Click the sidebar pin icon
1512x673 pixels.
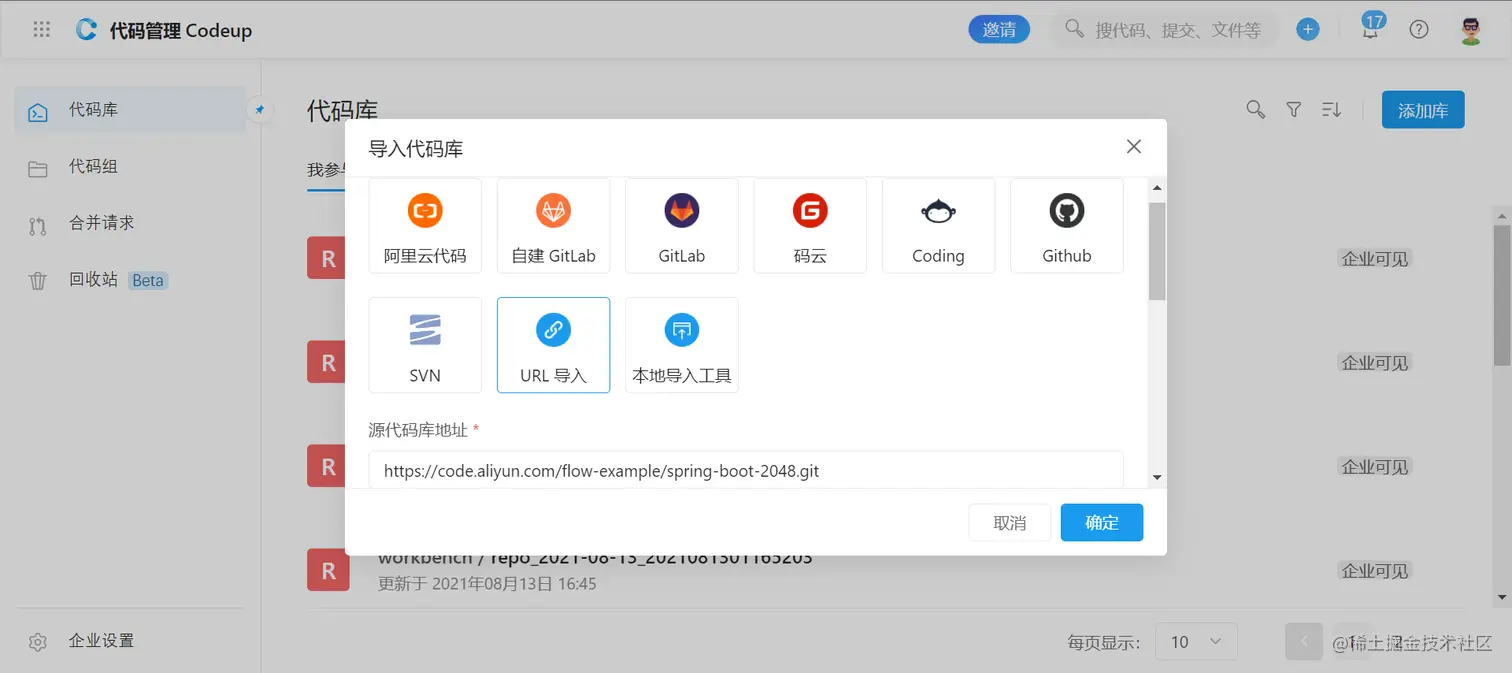[x=259, y=110]
